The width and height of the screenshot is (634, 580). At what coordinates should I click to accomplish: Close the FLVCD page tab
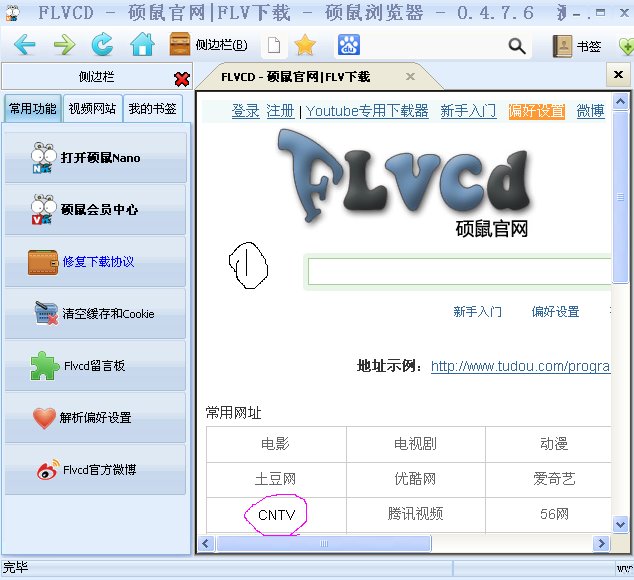click(x=410, y=76)
